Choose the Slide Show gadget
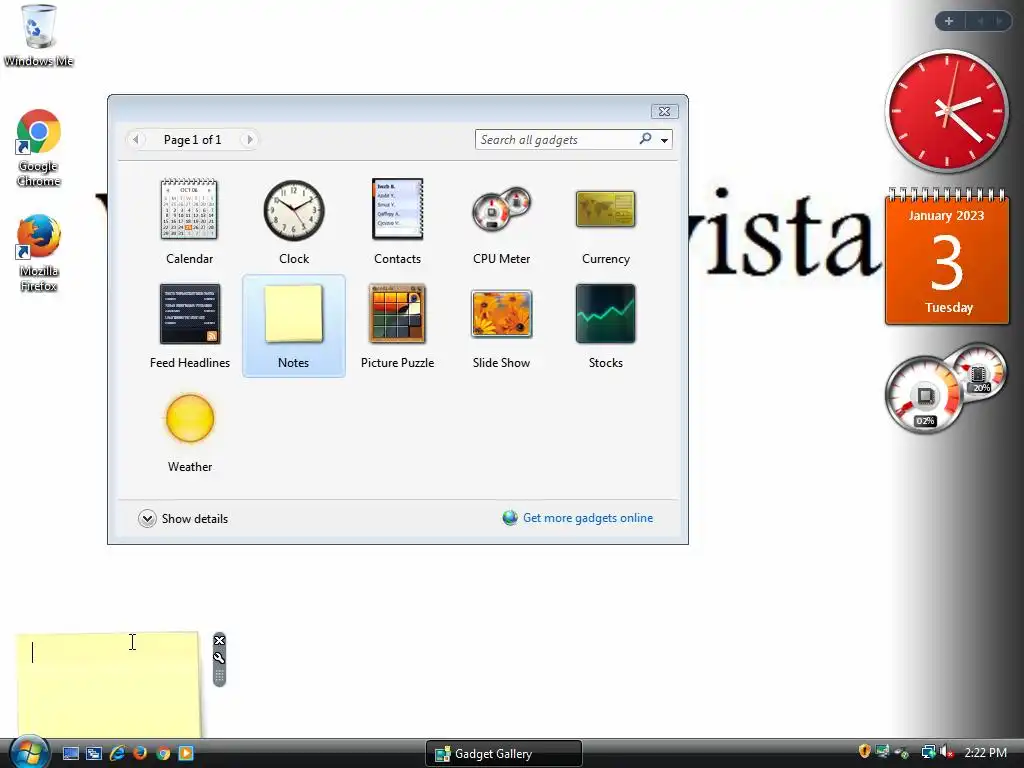The height and width of the screenshot is (768, 1024). [502, 314]
